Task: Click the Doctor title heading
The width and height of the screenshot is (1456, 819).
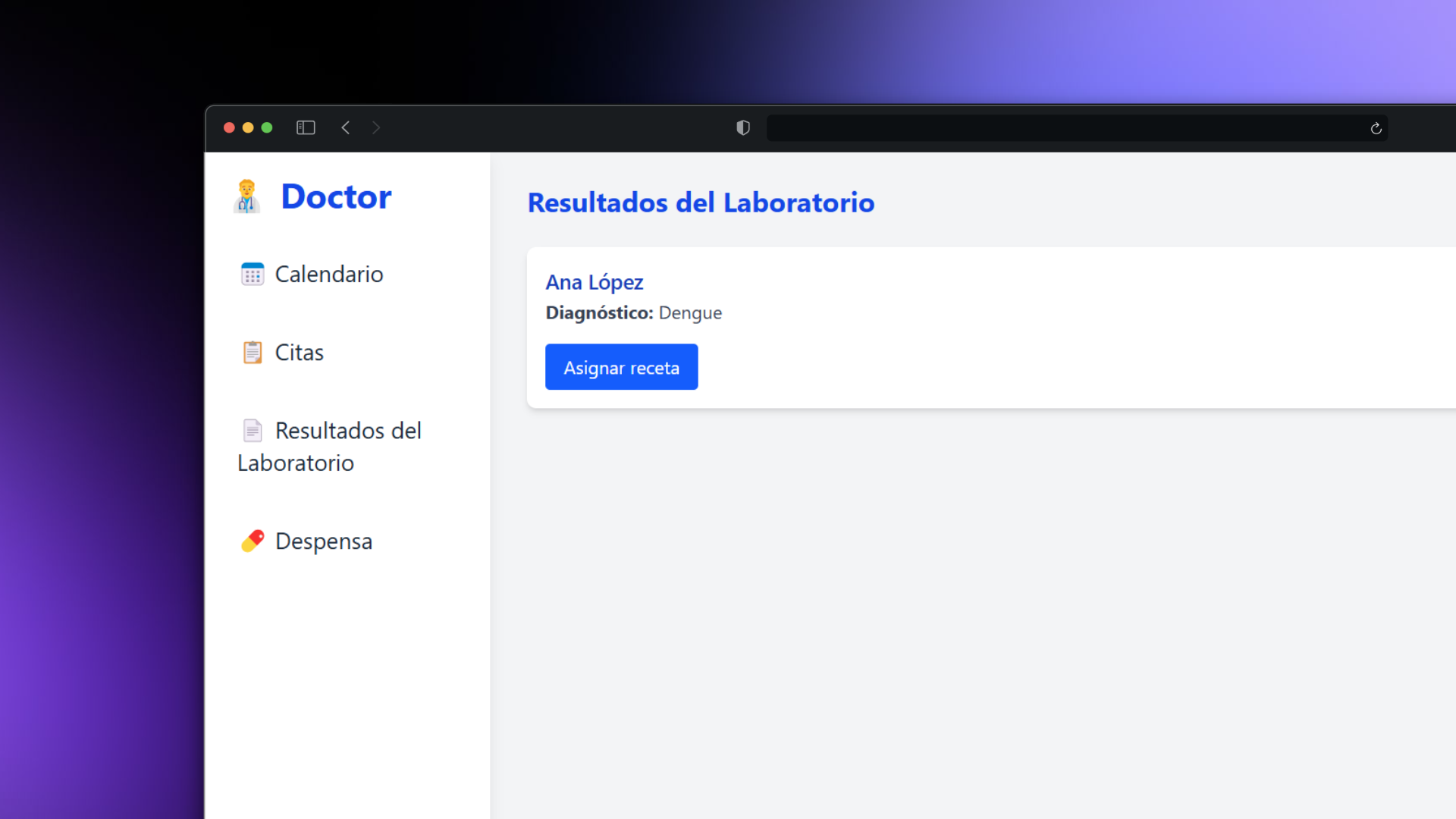Action: (x=336, y=196)
